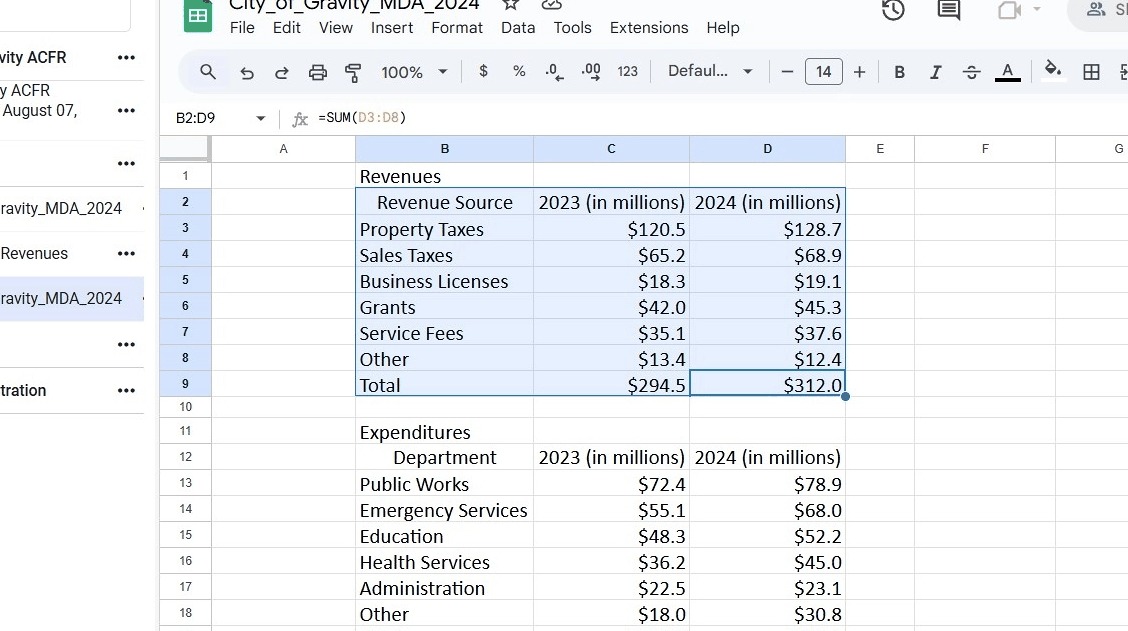Decrease decimal places
The width and height of the screenshot is (1128, 631).
click(x=554, y=72)
